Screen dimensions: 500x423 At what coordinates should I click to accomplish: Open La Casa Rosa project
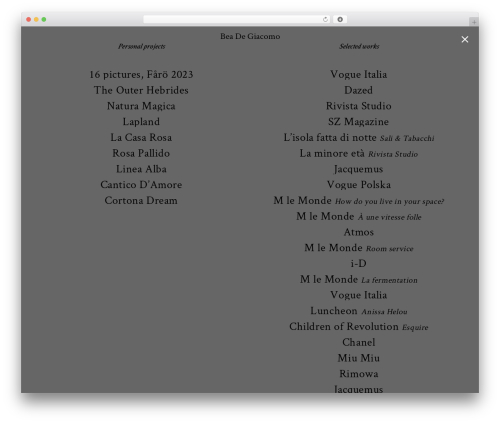141,137
